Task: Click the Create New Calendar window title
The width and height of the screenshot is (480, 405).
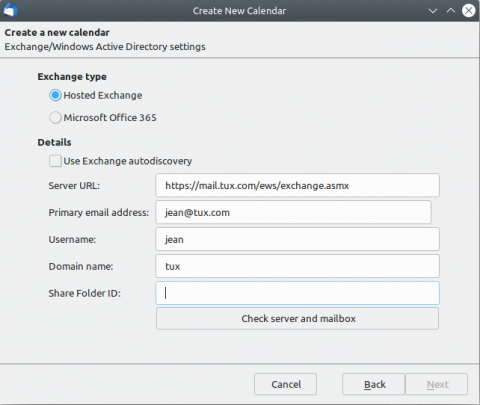Action: tap(239, 11)
